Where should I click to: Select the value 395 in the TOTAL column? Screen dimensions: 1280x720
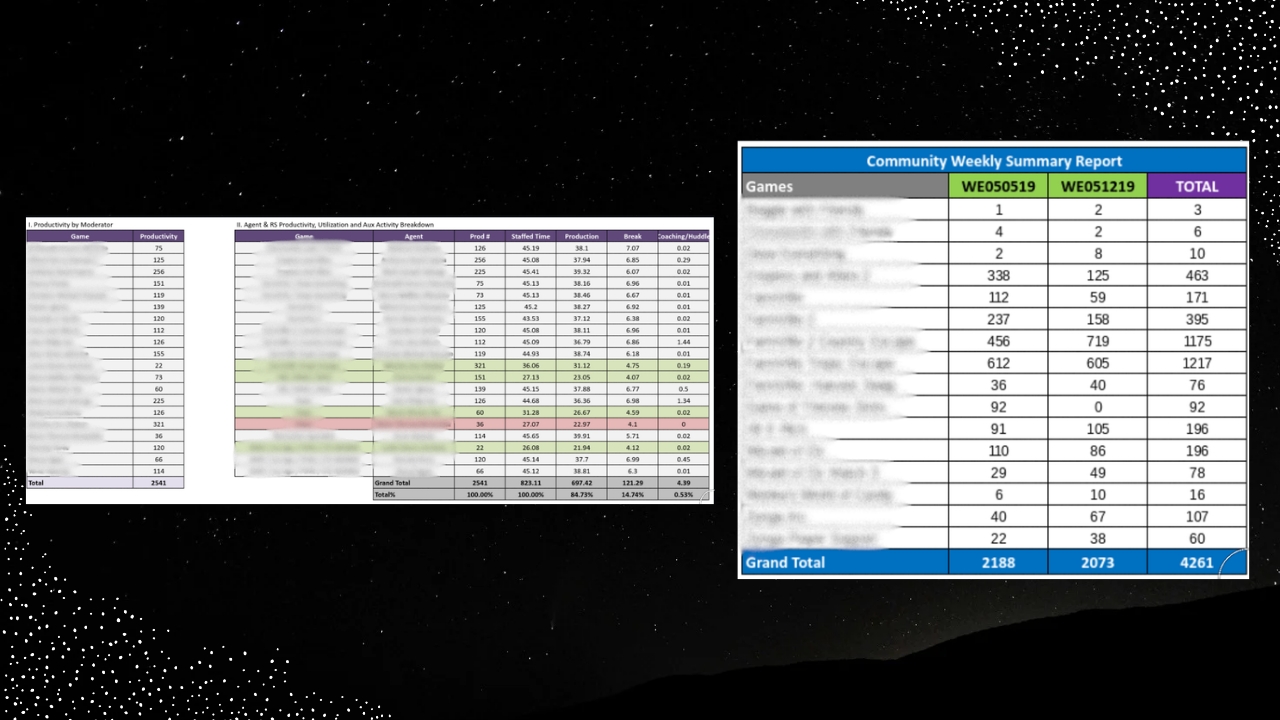(1197, 320)
